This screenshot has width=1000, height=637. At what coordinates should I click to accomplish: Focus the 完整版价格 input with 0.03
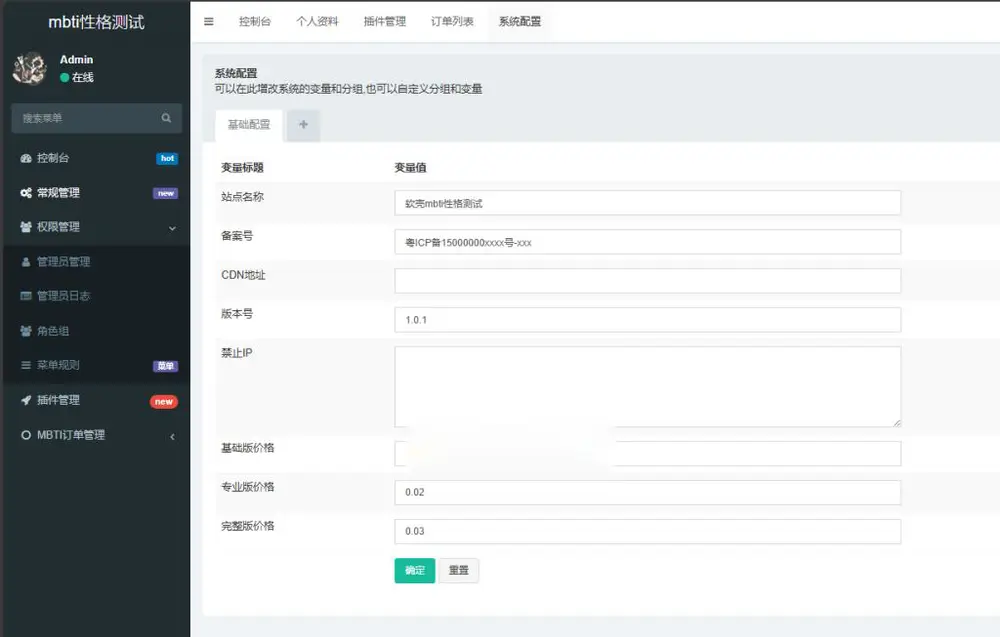coord(647,531)
